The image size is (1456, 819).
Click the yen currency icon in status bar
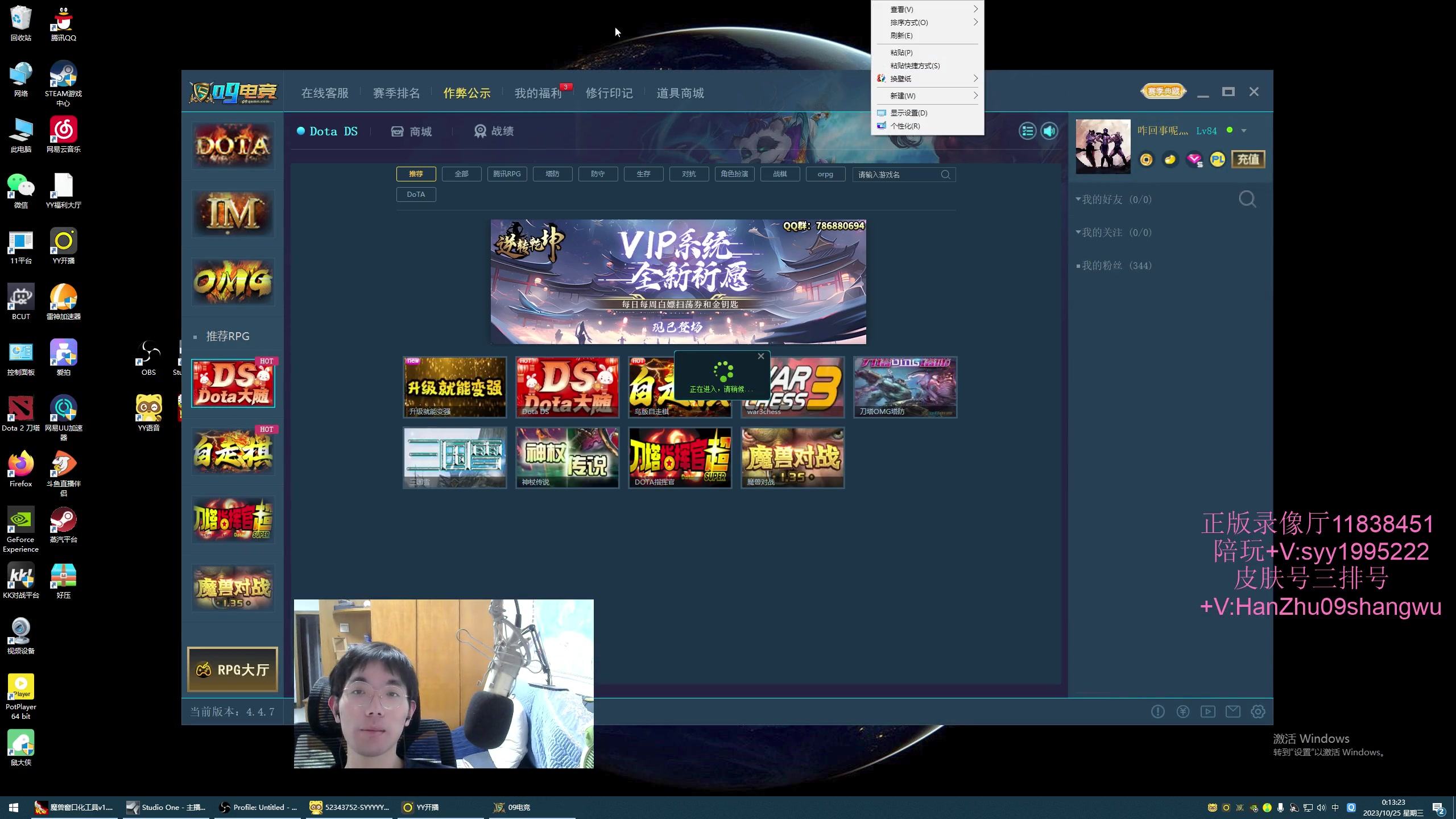click(1182, 712)
